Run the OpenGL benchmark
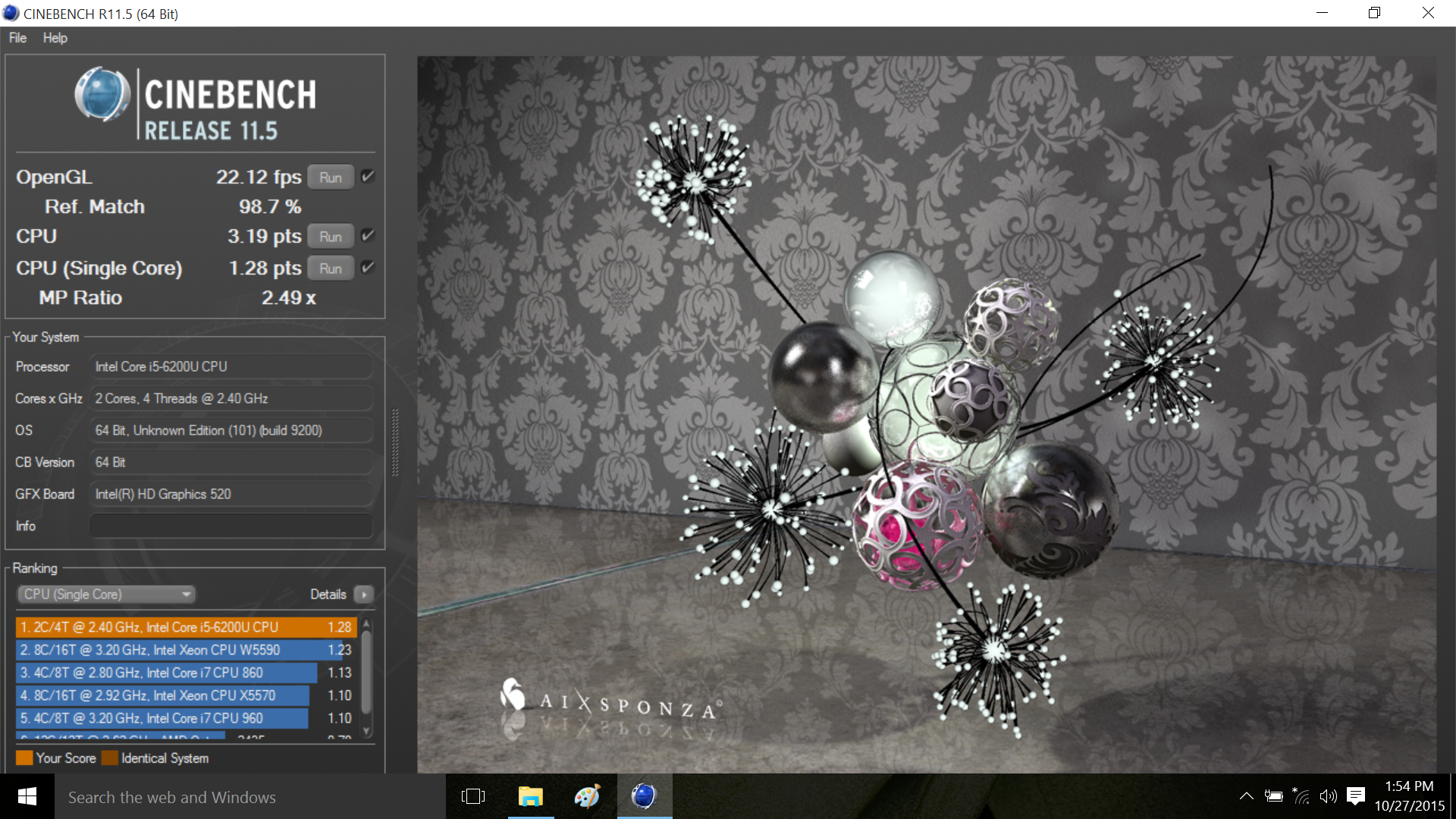The image size is (1456, 819). (x=331, y=177)
